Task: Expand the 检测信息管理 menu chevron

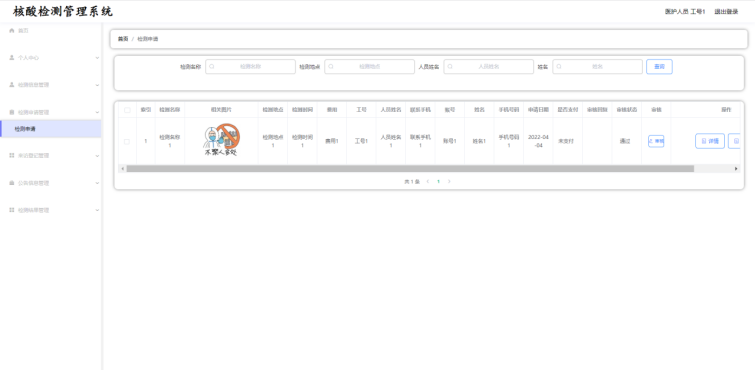Action: tap(97, 85)
